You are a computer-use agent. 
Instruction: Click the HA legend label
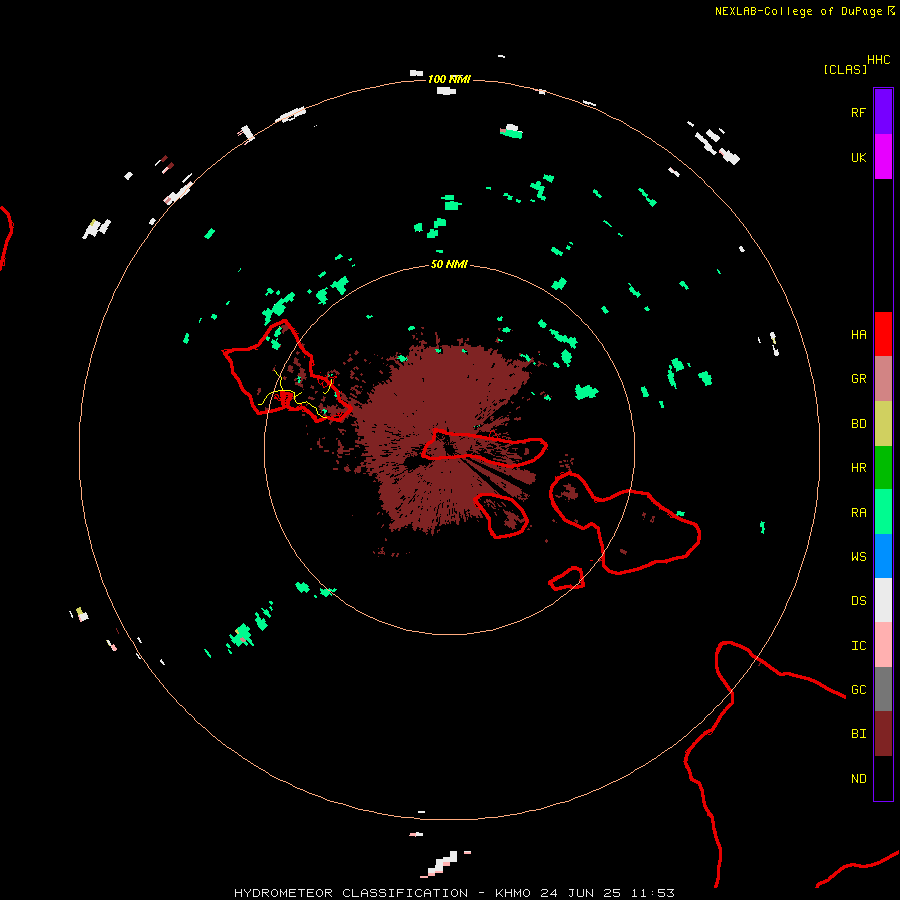click(858, 334)
